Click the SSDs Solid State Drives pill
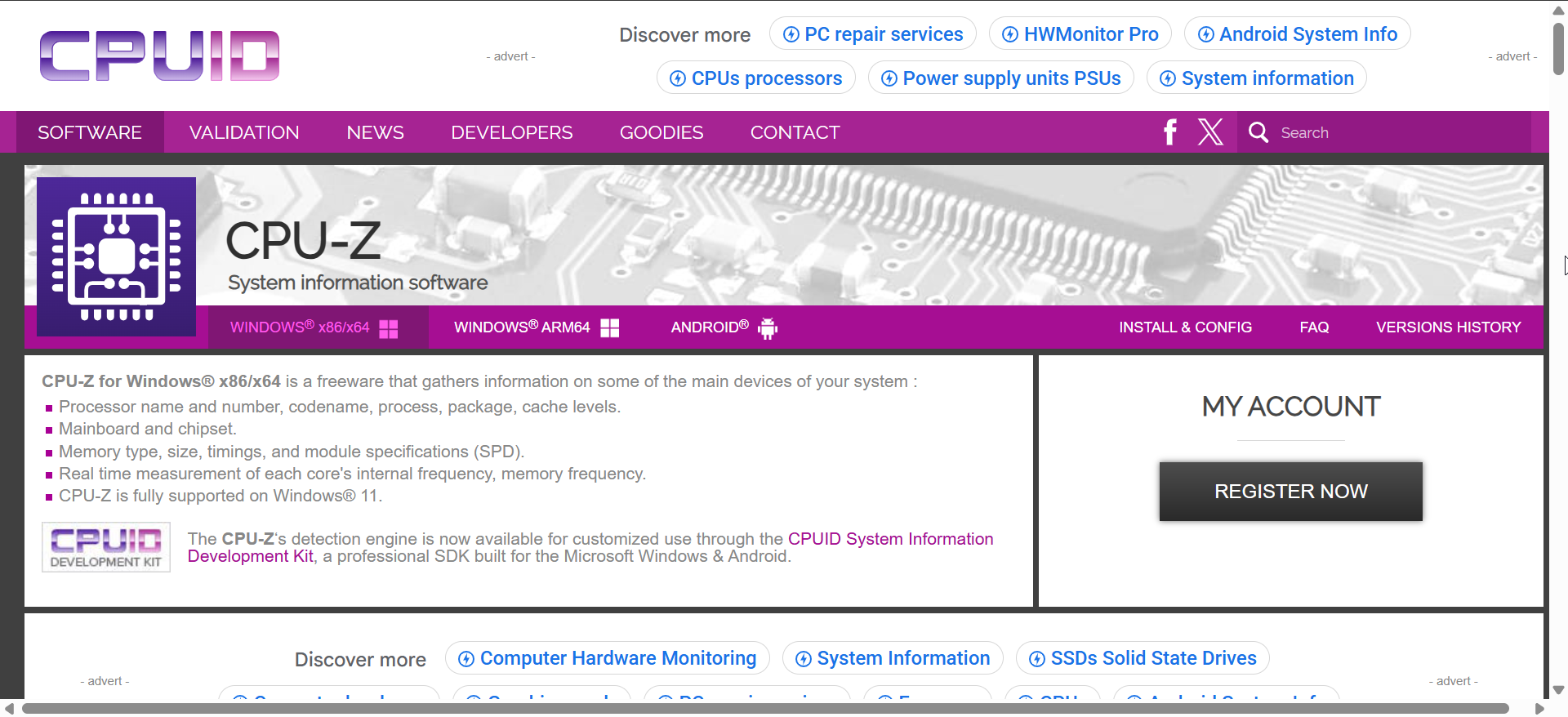Screen dimensions: 1568x717 point(1143,658)
